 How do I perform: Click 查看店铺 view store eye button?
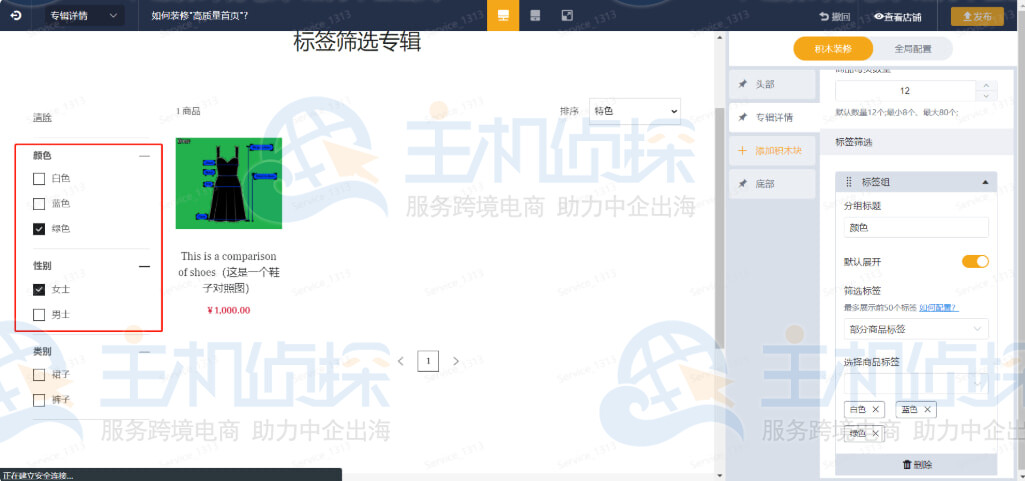(897, 17)
